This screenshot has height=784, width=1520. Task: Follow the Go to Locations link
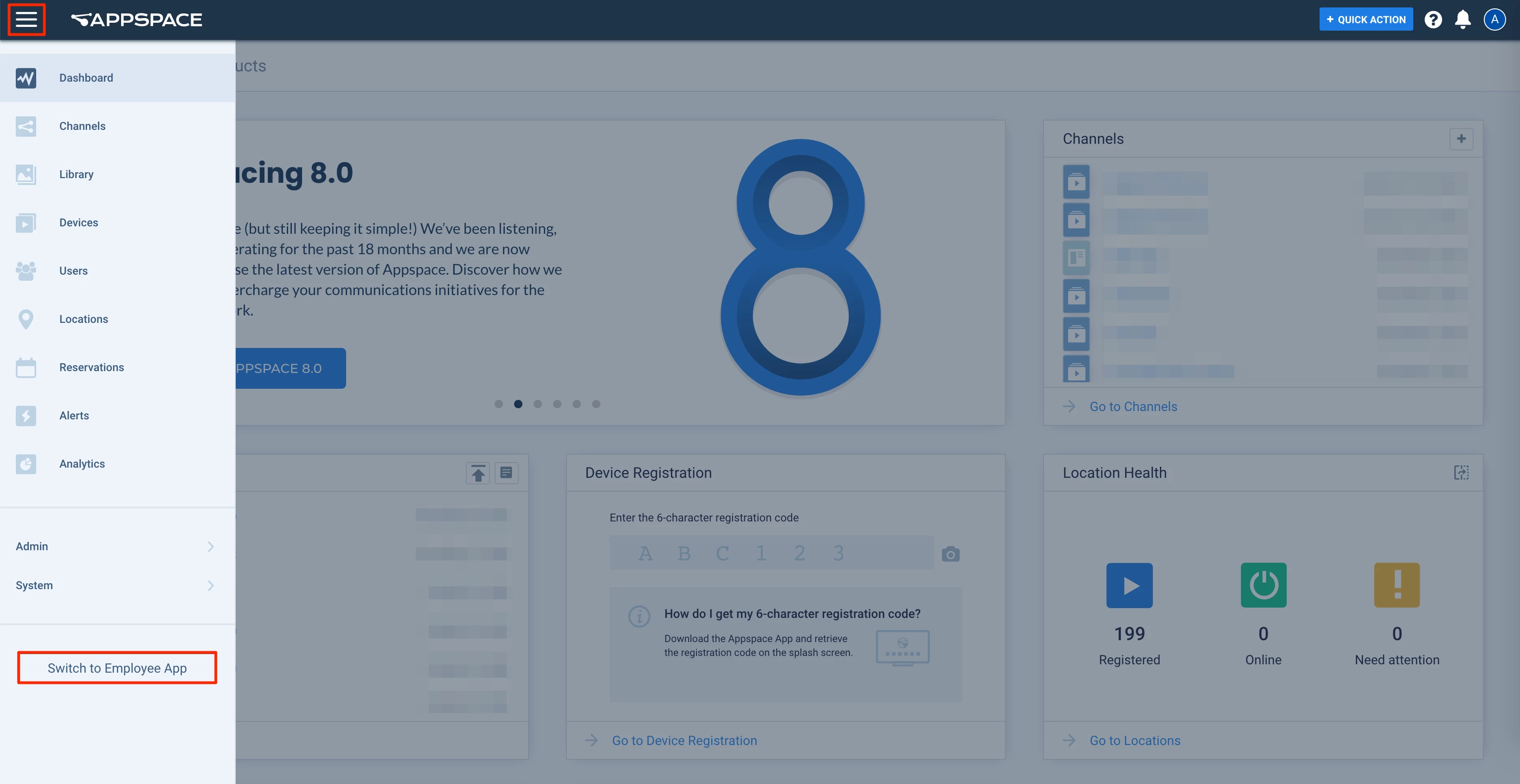point(1135,740)
